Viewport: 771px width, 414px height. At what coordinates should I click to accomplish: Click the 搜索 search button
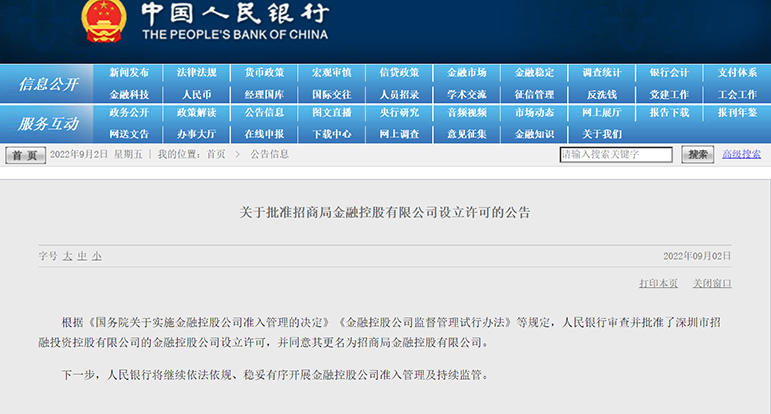pyautogui.click(x=698, y=154)
